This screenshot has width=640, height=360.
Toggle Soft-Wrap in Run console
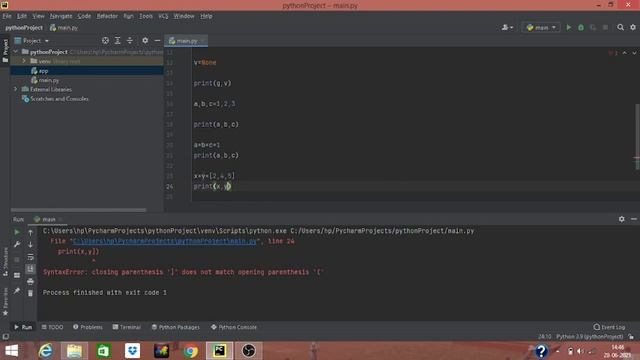31,257
